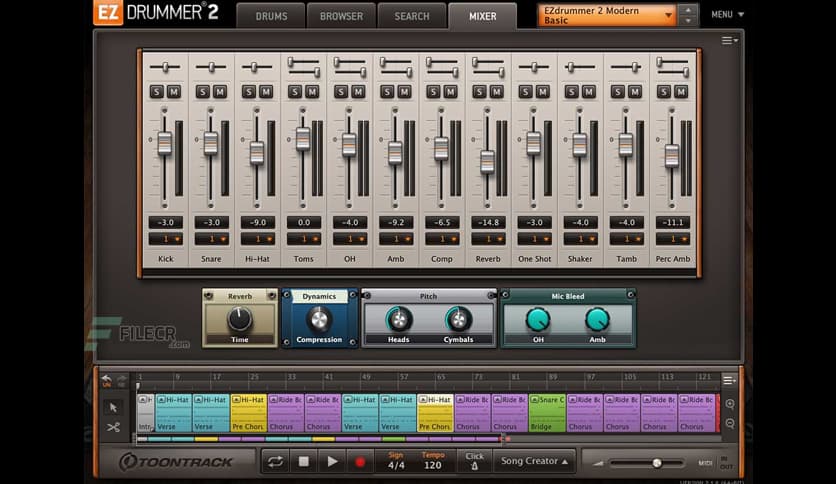The image size is (836, 484).
Task: Mute the Kick channel
Action: coord(174,92)
